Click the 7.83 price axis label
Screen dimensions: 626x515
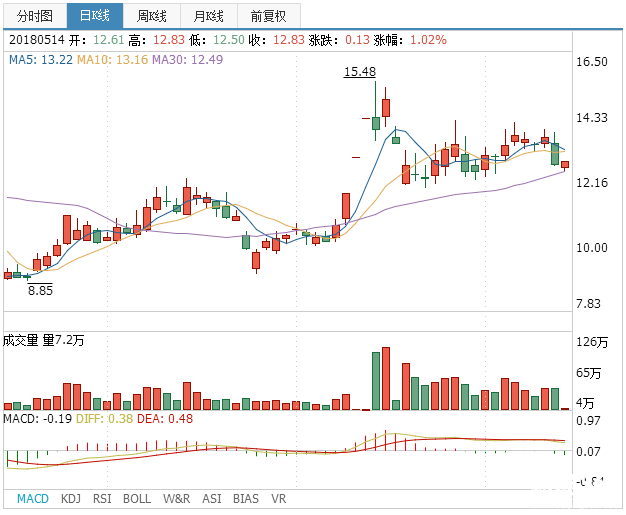point(588,304)
